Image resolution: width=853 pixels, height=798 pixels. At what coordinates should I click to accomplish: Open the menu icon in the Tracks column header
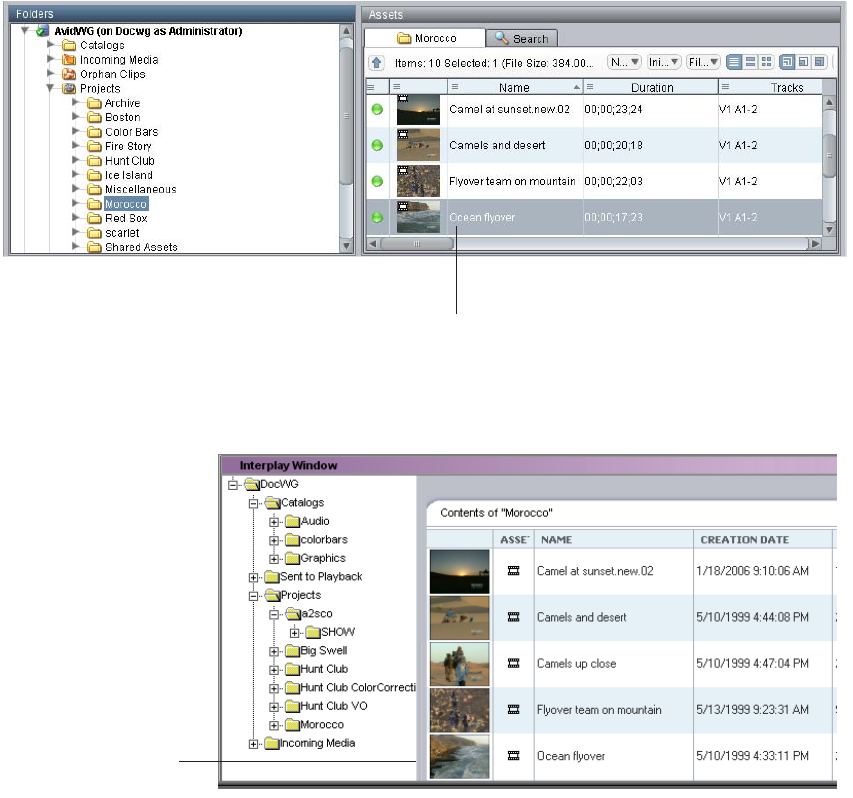[x=725, y=86]
